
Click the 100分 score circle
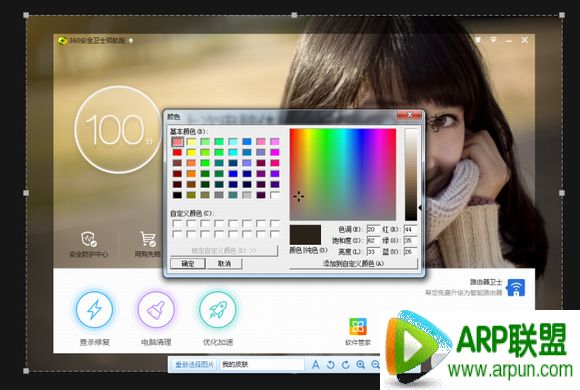[x=118, y=130]
